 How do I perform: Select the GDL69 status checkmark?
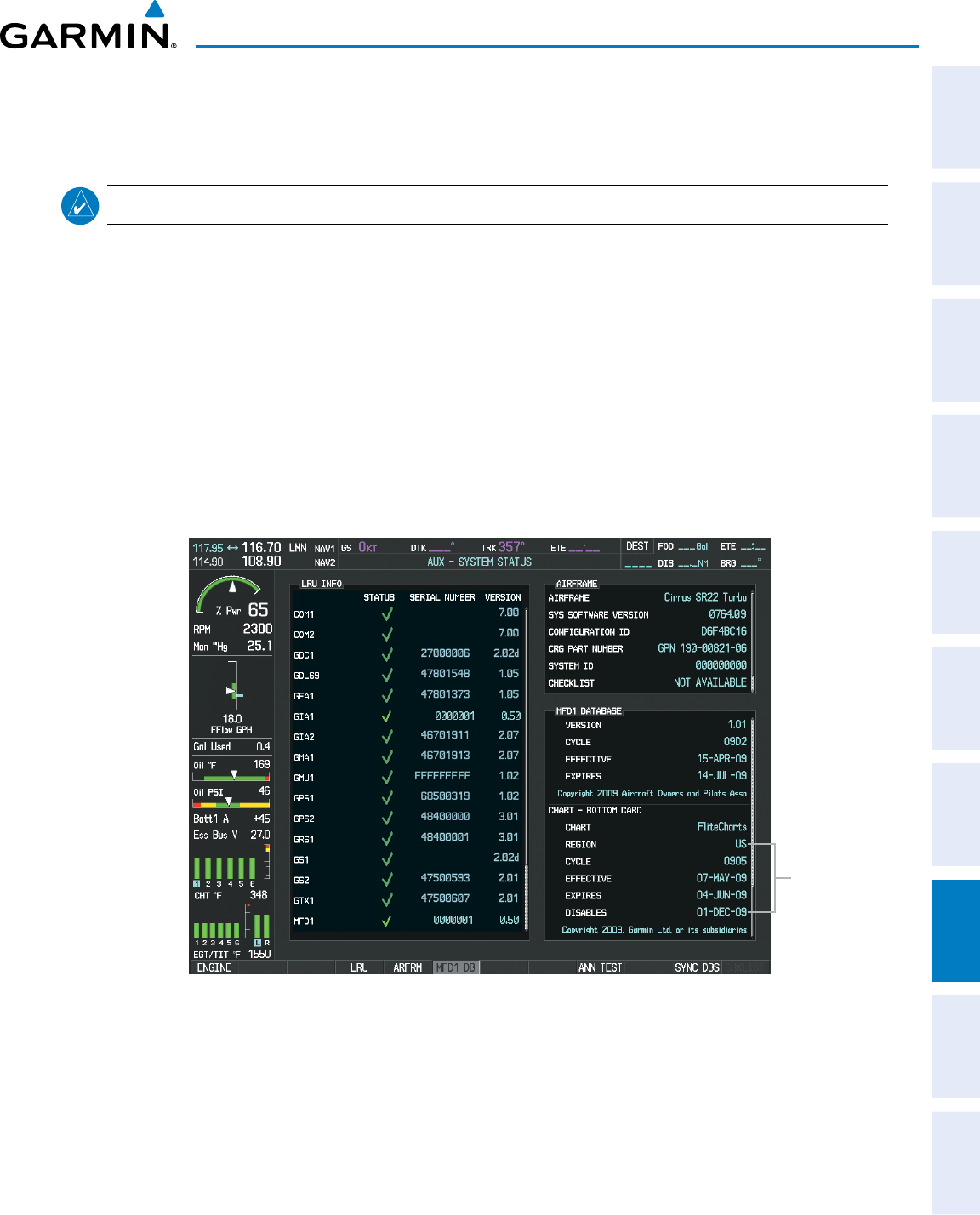(x=387, y=675)
